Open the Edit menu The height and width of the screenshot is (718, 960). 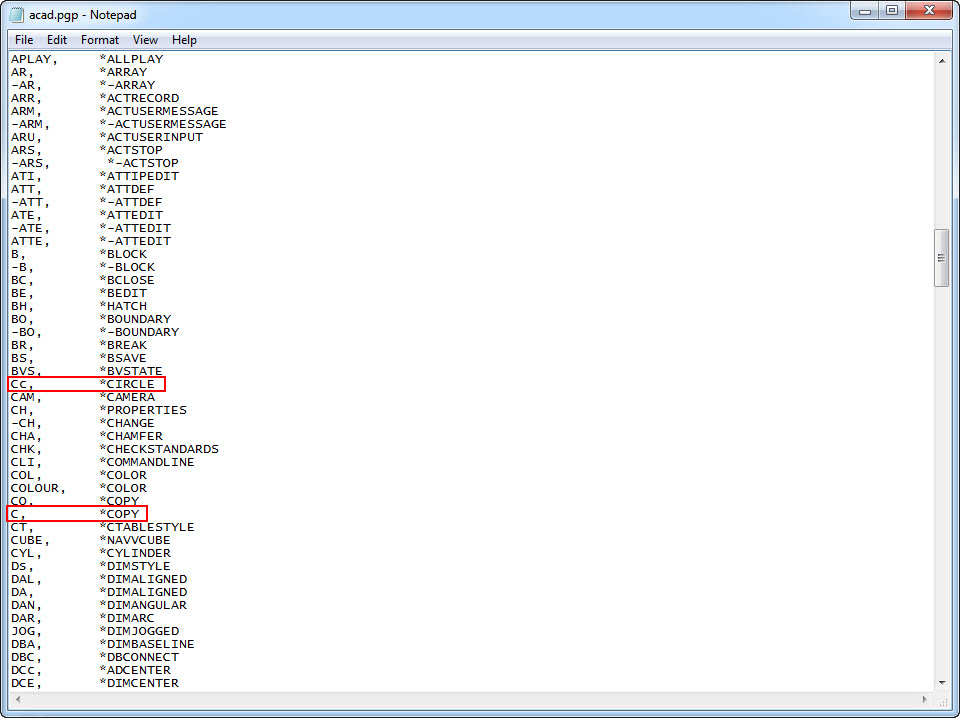pyautogui.click(x=56, y=40)
